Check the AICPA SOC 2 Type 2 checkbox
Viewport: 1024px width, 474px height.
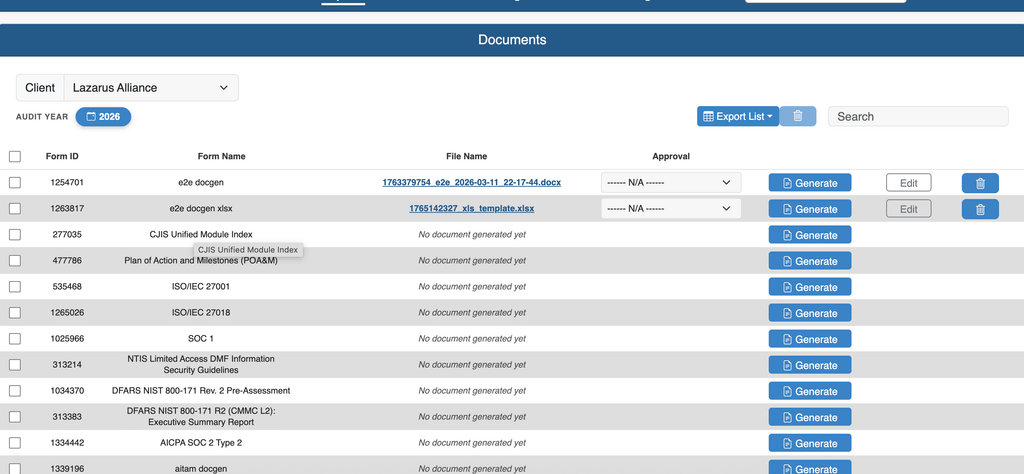(15, 443)
